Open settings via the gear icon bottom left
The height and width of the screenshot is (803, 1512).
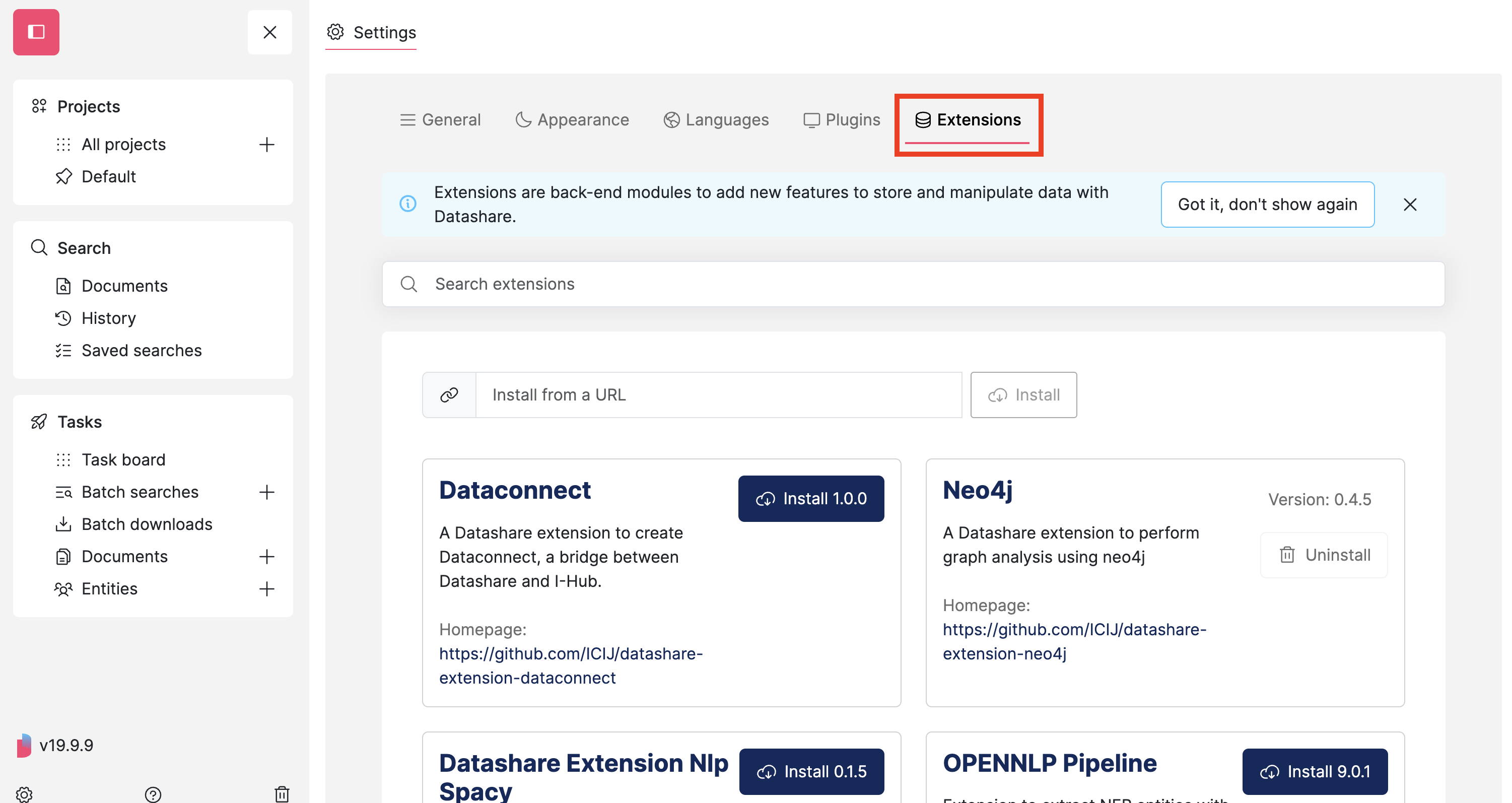[x=24, y=794]
